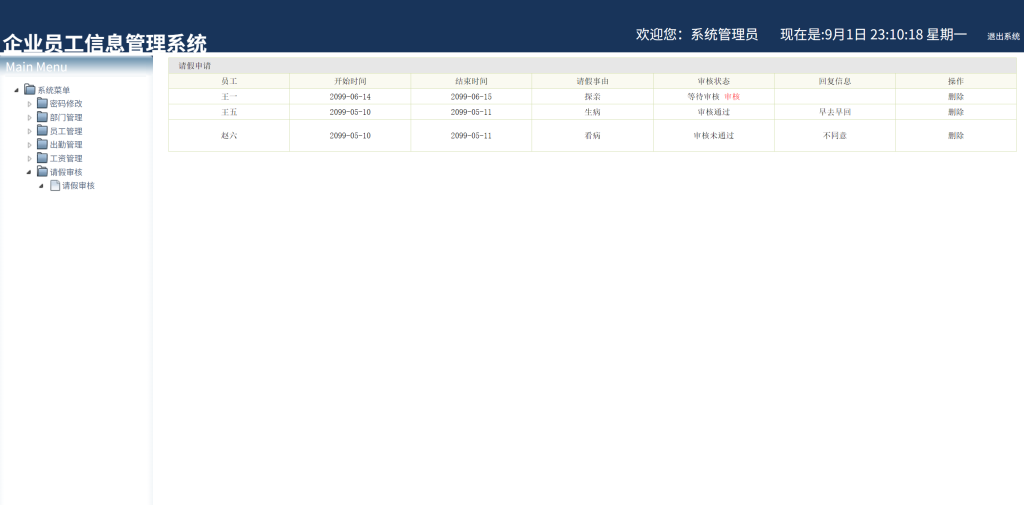Viewport: 1024px width, 505px height.
Task: Open the 出勤管理 menu label
Action: pyautogui.click(x=66, y=145)
